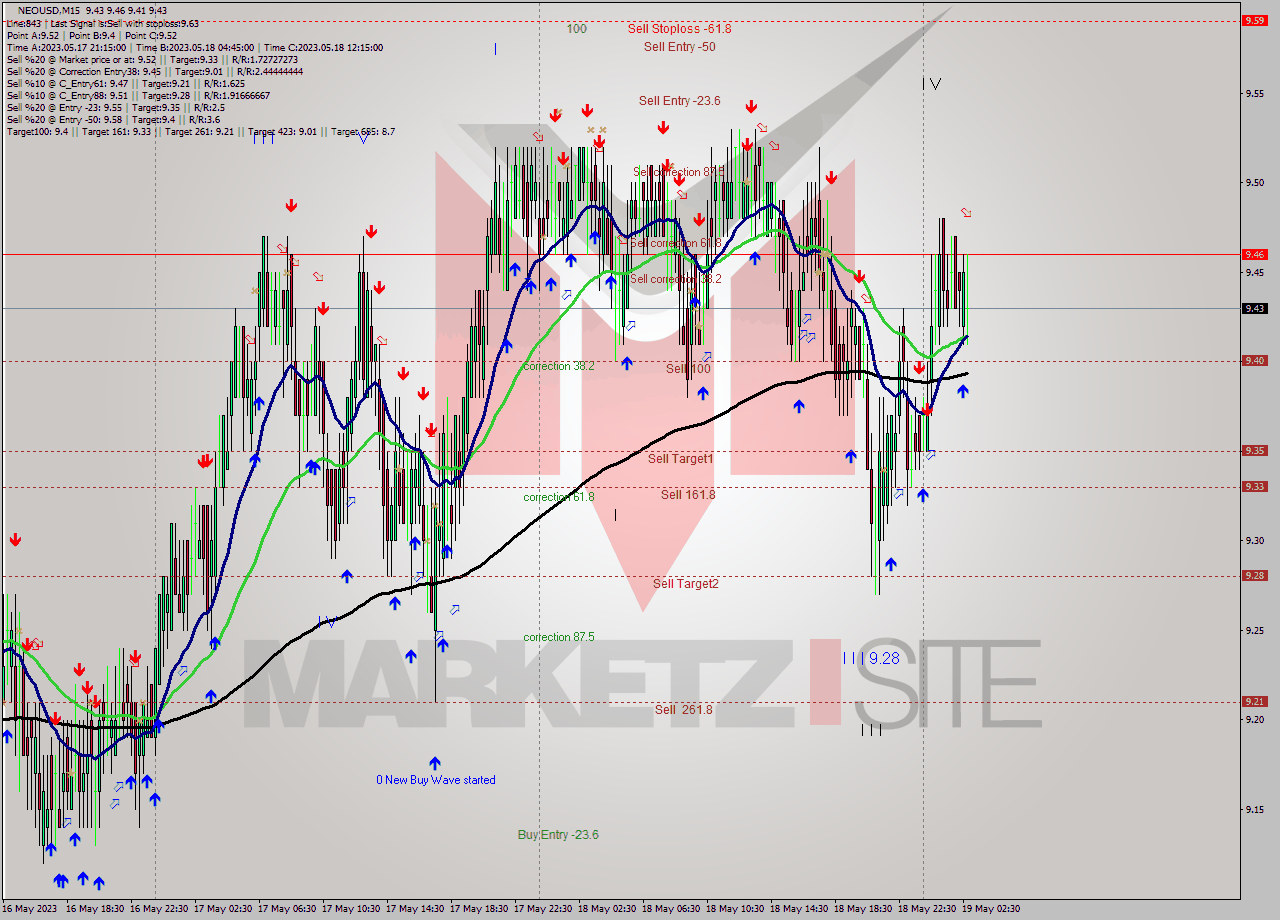Select the 9.30 price axis label
Viewport: 1280px width, 920px height.
point(1254,541)
